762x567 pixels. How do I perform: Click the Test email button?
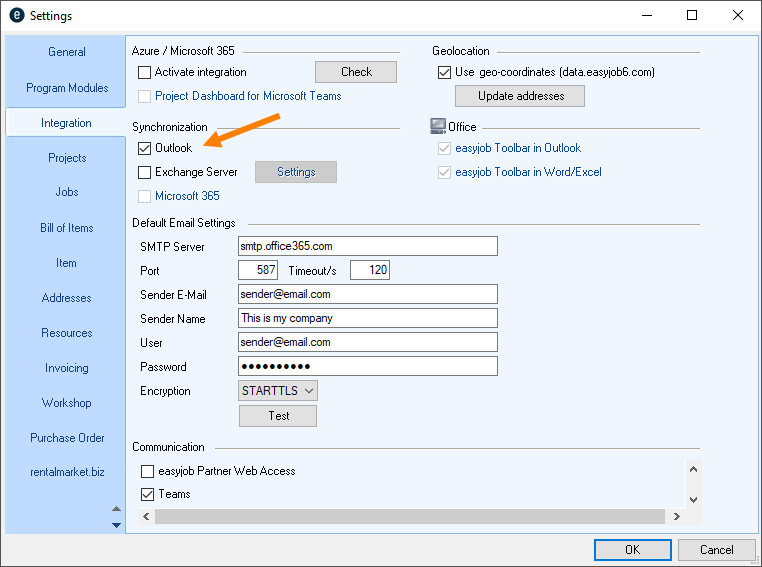(278, 416)
